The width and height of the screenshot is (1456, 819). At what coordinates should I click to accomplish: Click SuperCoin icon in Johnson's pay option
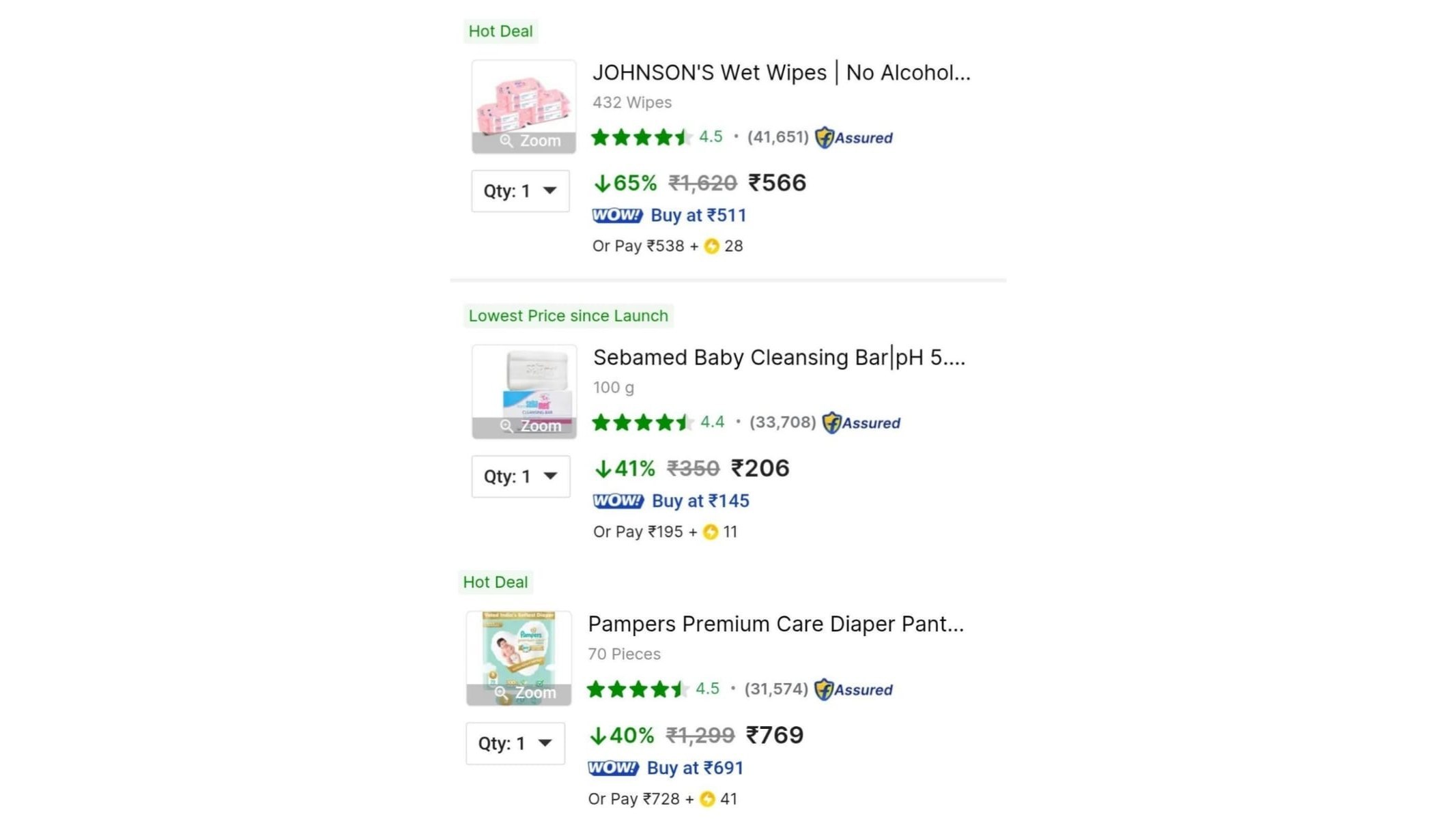tap(711, 246)
